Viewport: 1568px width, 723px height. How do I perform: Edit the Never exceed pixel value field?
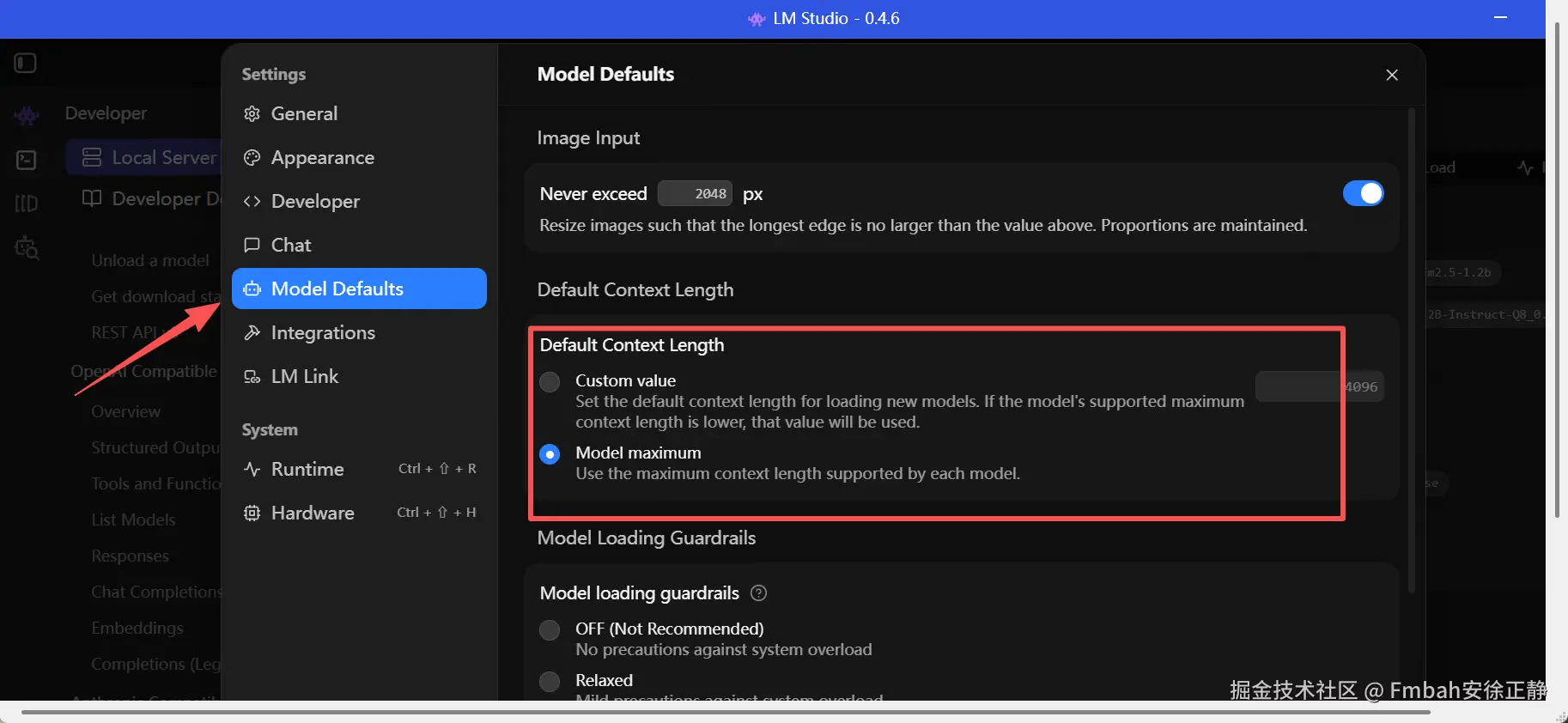696,193
